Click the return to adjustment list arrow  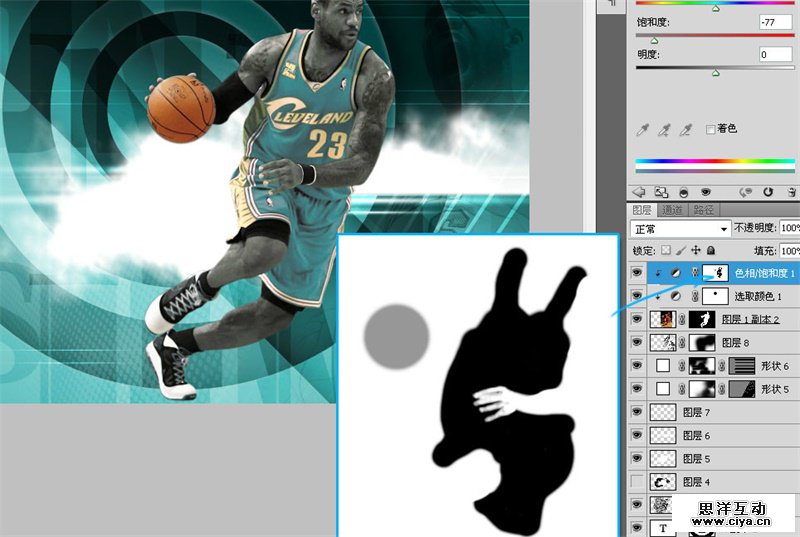click(638, 191)
